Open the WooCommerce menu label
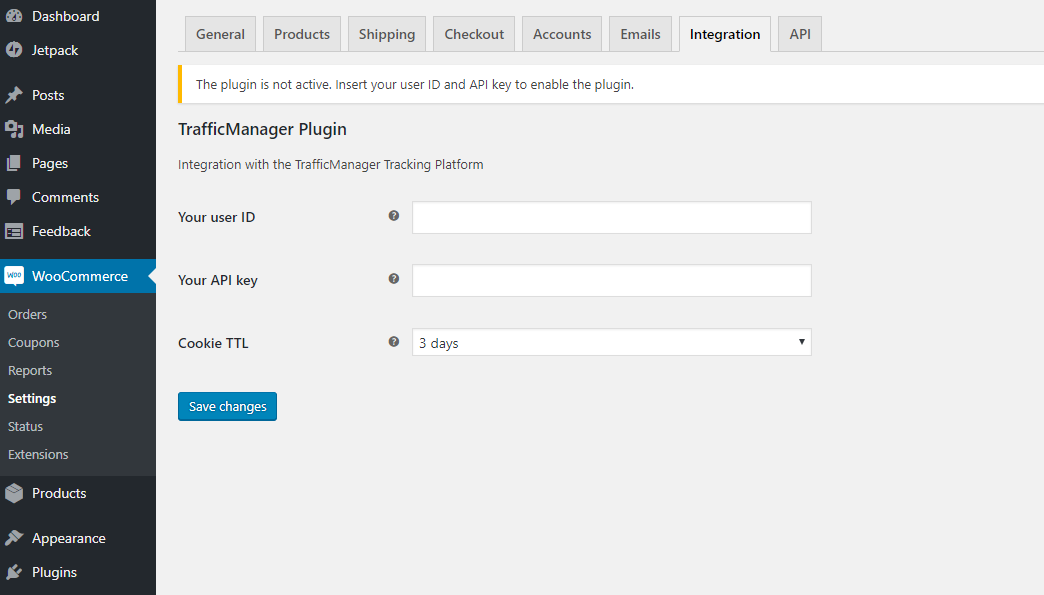Screen dimensions: 1044x595 80,276
